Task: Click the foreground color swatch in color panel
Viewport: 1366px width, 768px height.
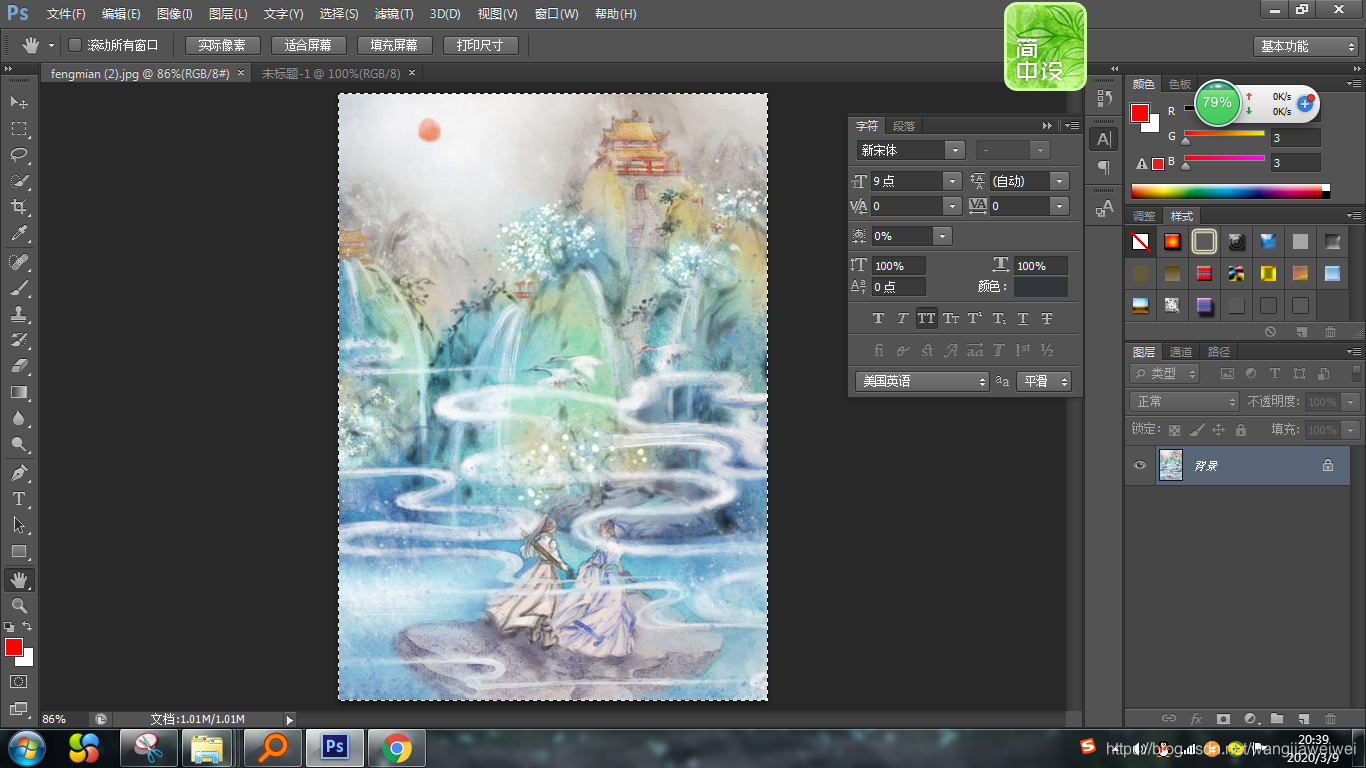Action: (x=1140, y=113)
